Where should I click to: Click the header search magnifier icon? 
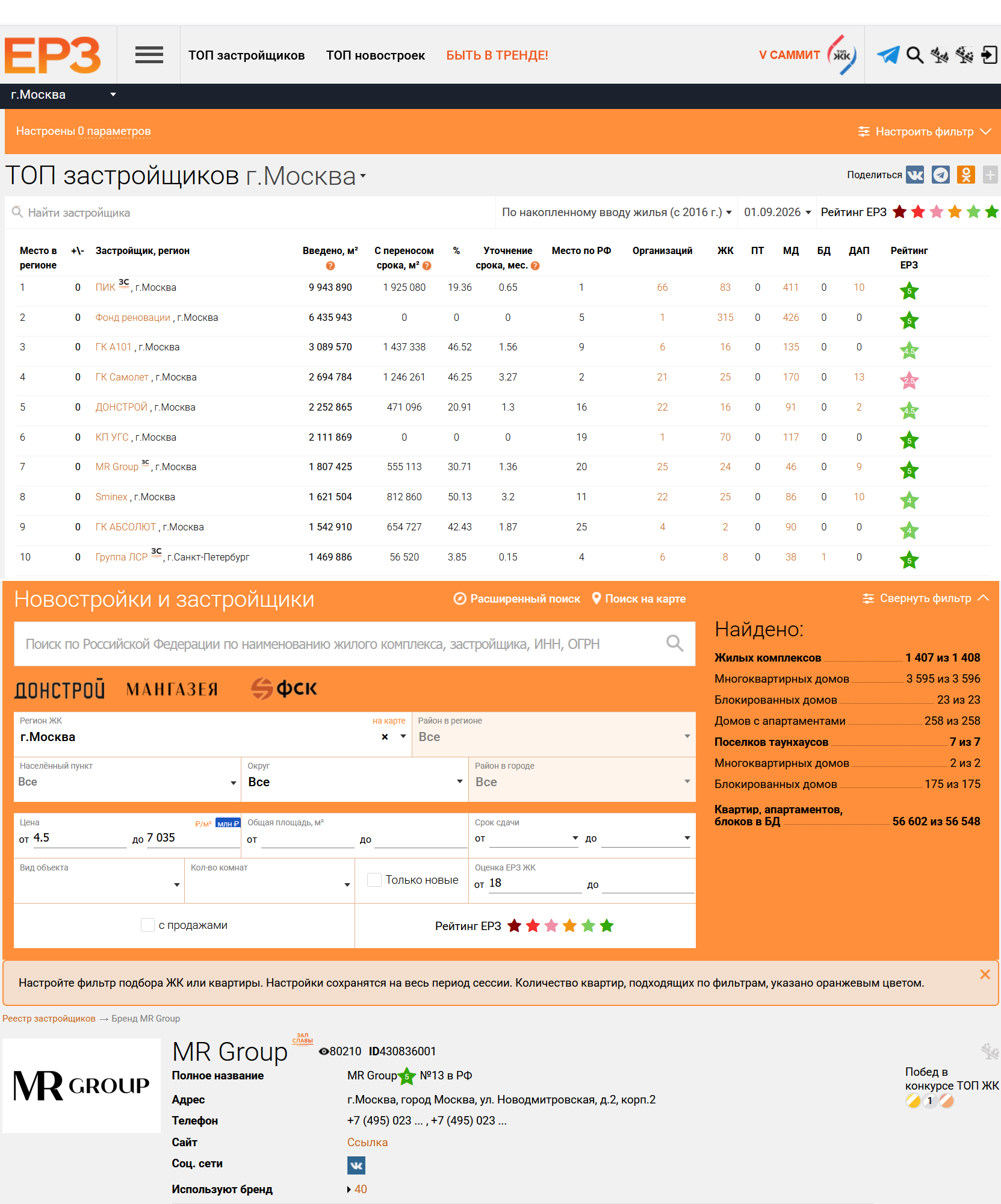915,55
